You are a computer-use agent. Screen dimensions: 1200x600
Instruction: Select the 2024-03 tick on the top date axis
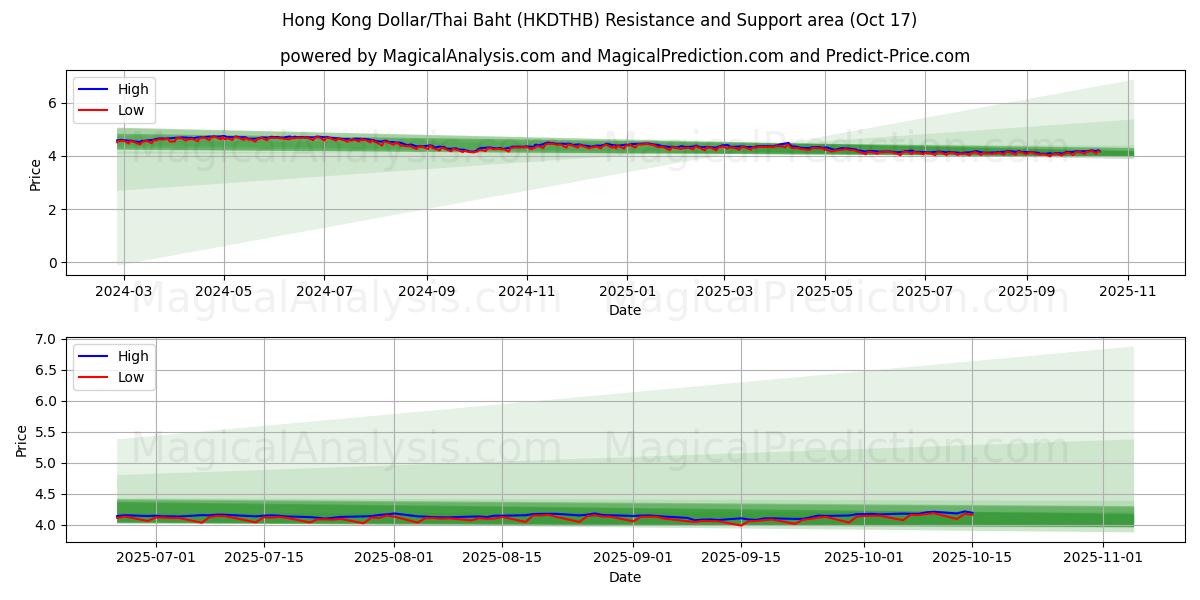[x=124, y=292]
